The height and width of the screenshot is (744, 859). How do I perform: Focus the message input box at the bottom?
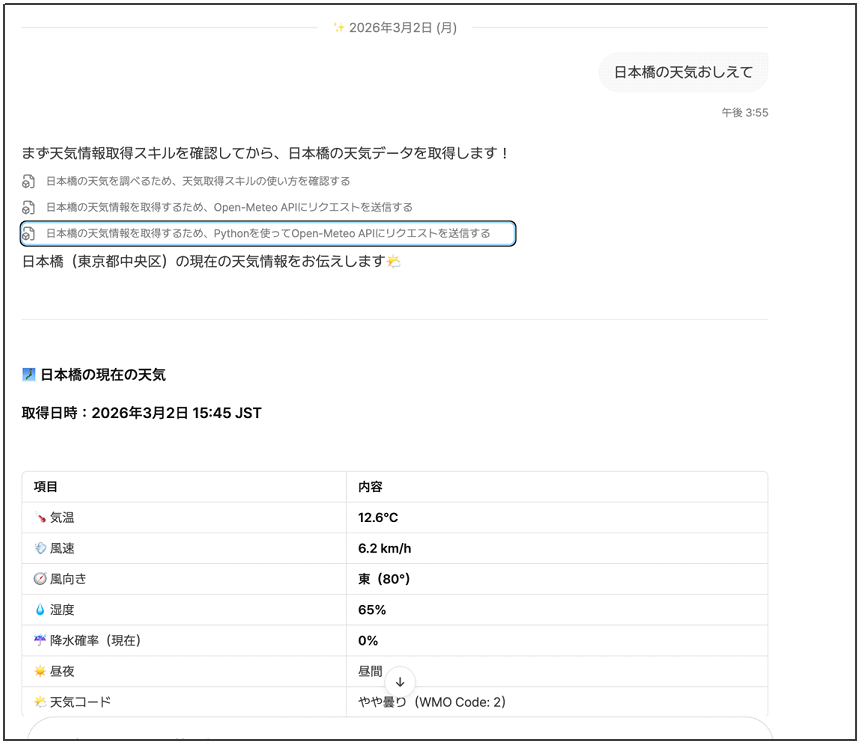click(400, 731)
